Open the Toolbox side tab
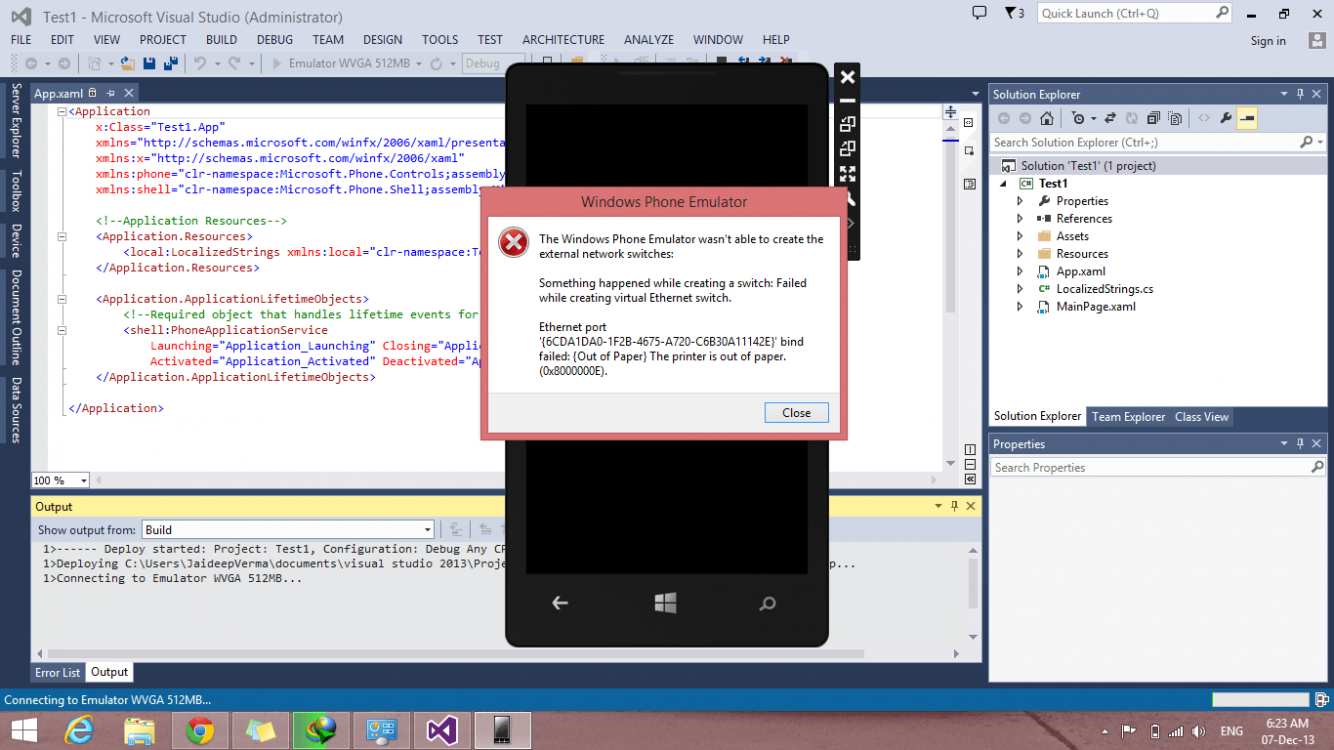This screenshot has width=1334, height=750. click(16, 191)
